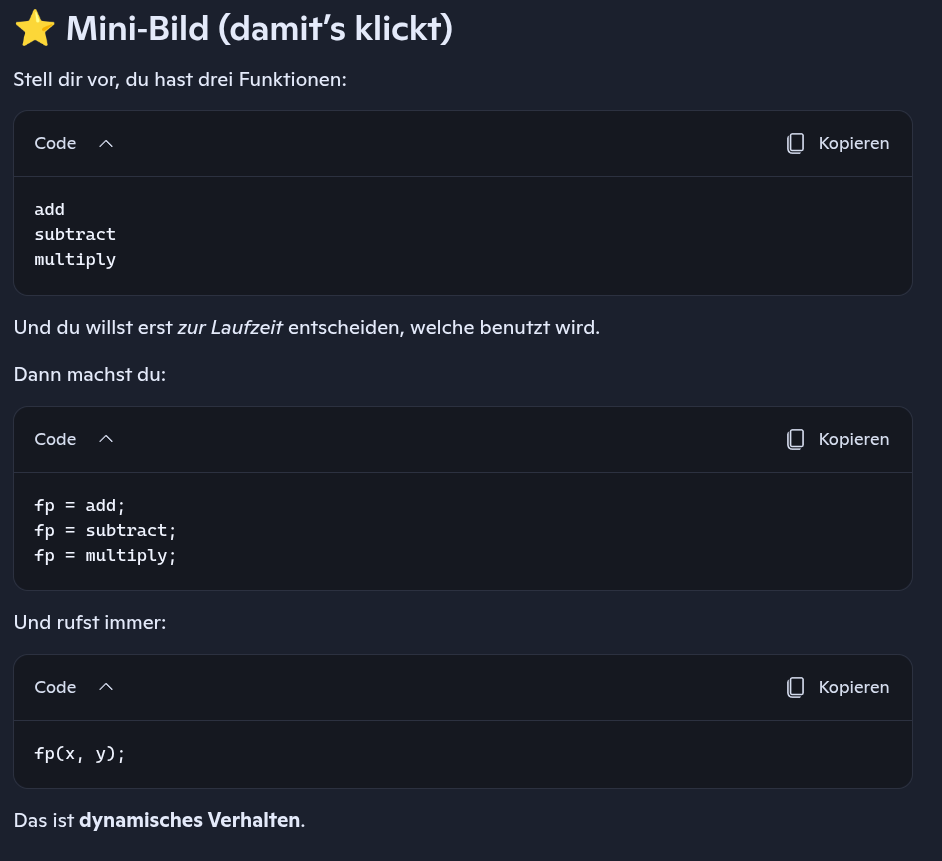The width and height of the screenshot is (942, 861).
Task: Click the bold 'dynamisches Verhalten' text
Action: pos(190,820)
